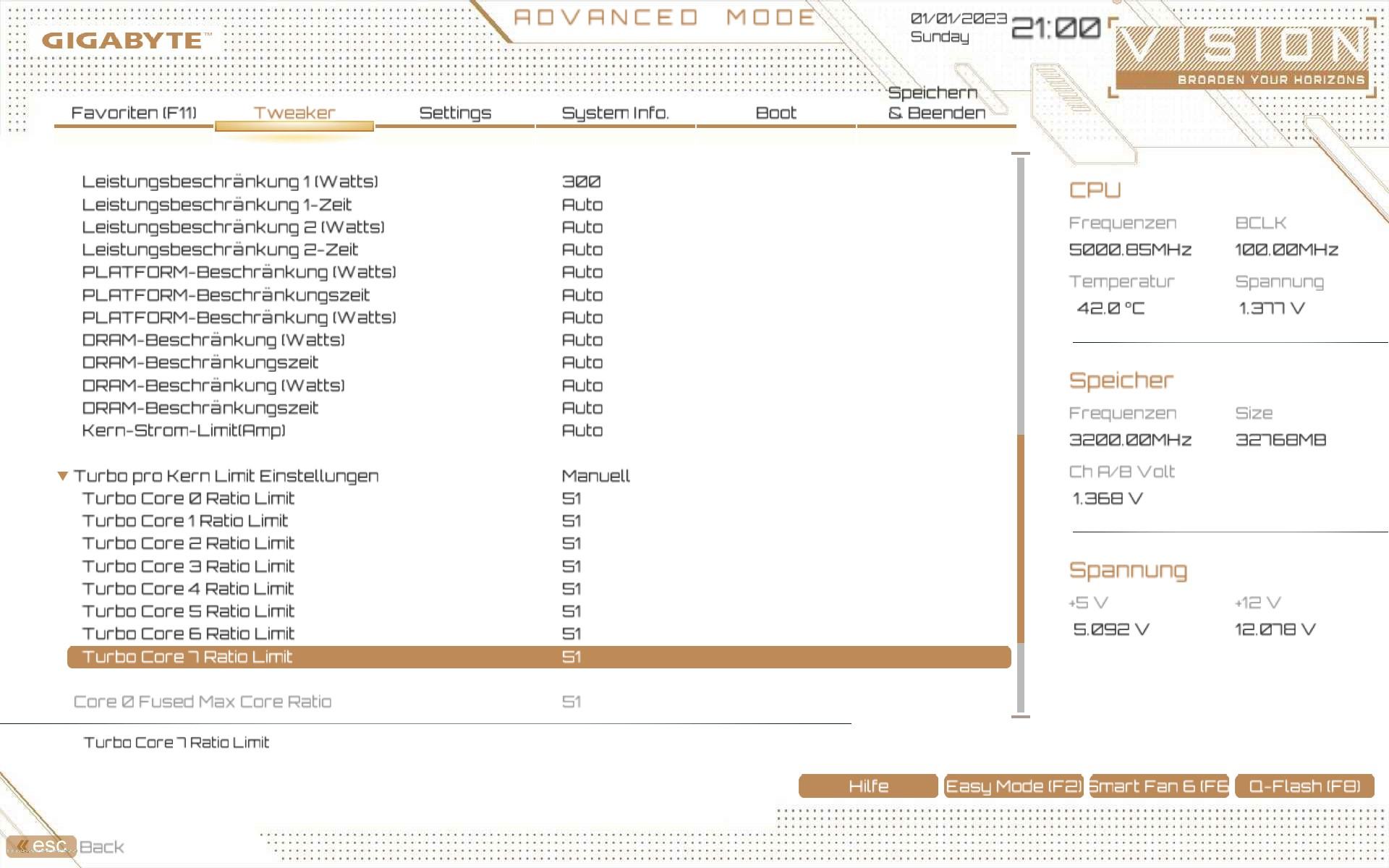The width and height of the screenshot is (1389, 868).
Task: Open Speichern & Beenden tab
Action: (937, 103)
